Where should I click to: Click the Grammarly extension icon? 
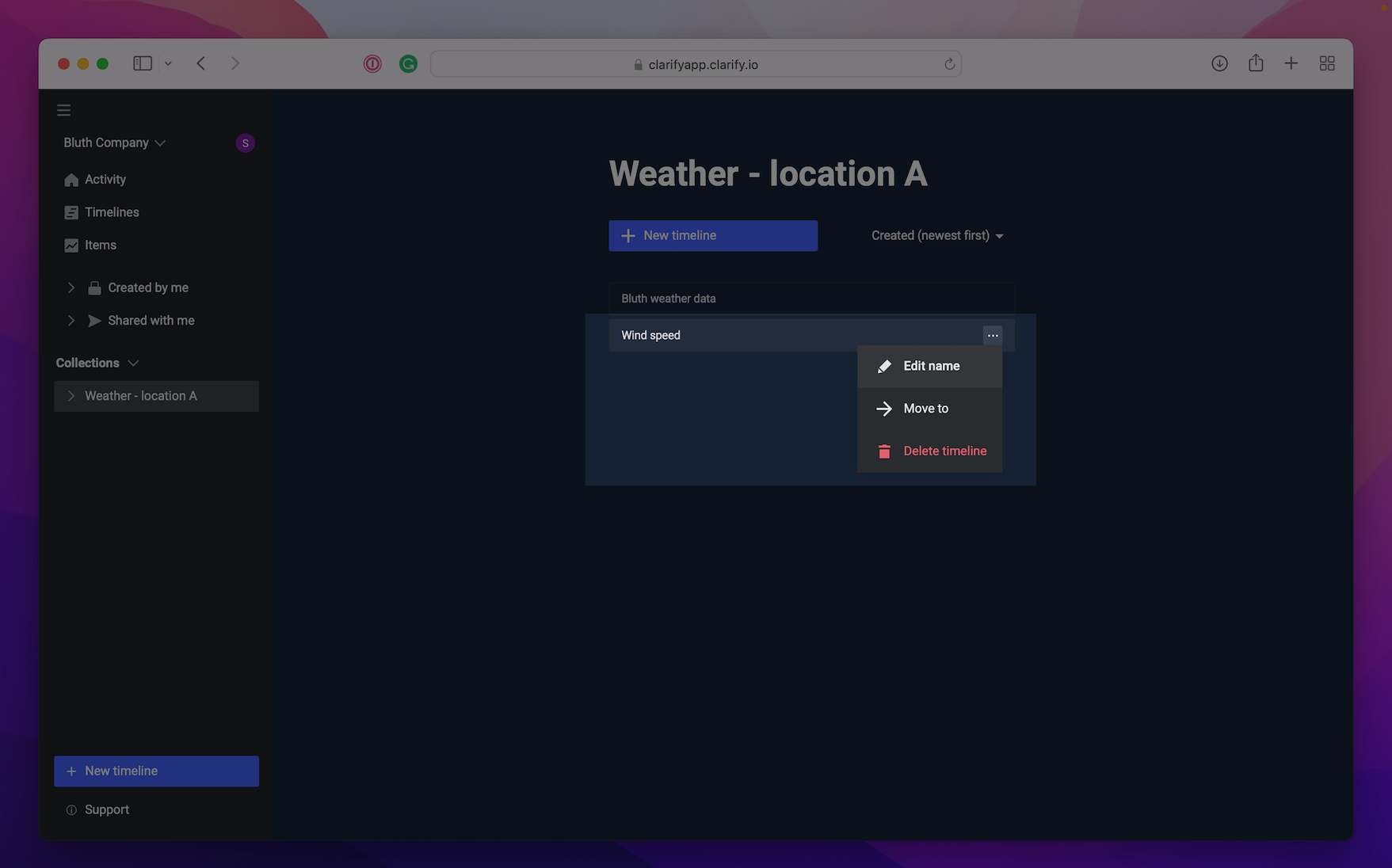pos(408,64)
